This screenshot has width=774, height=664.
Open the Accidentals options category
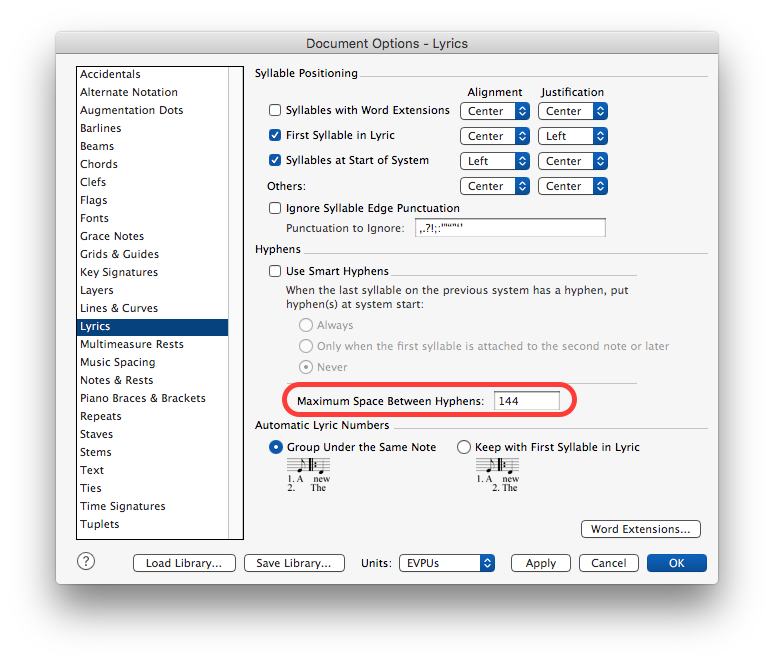pyautogui.click(x=110, y=74)
